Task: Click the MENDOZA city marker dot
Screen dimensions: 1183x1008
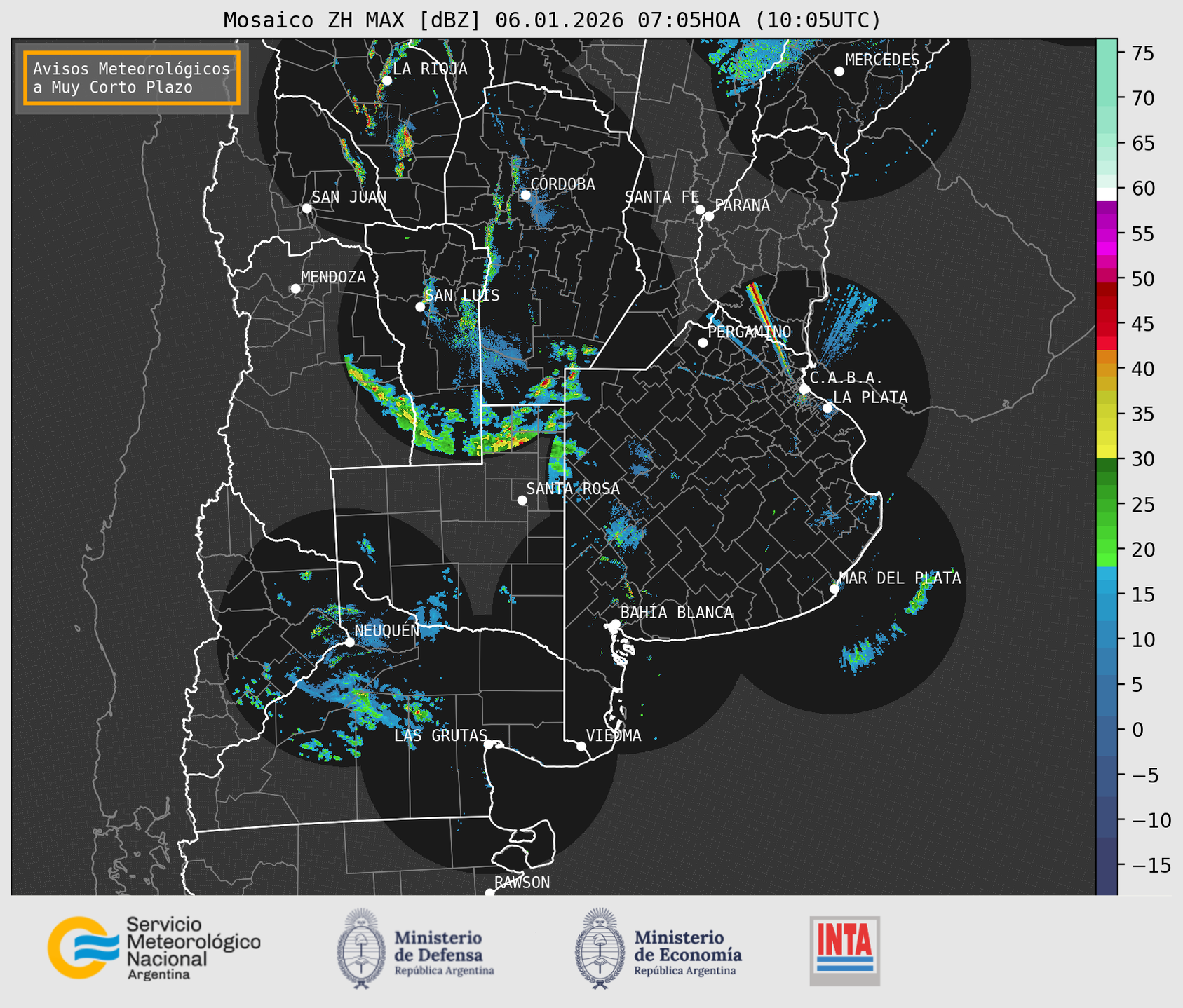Action: 295,289
